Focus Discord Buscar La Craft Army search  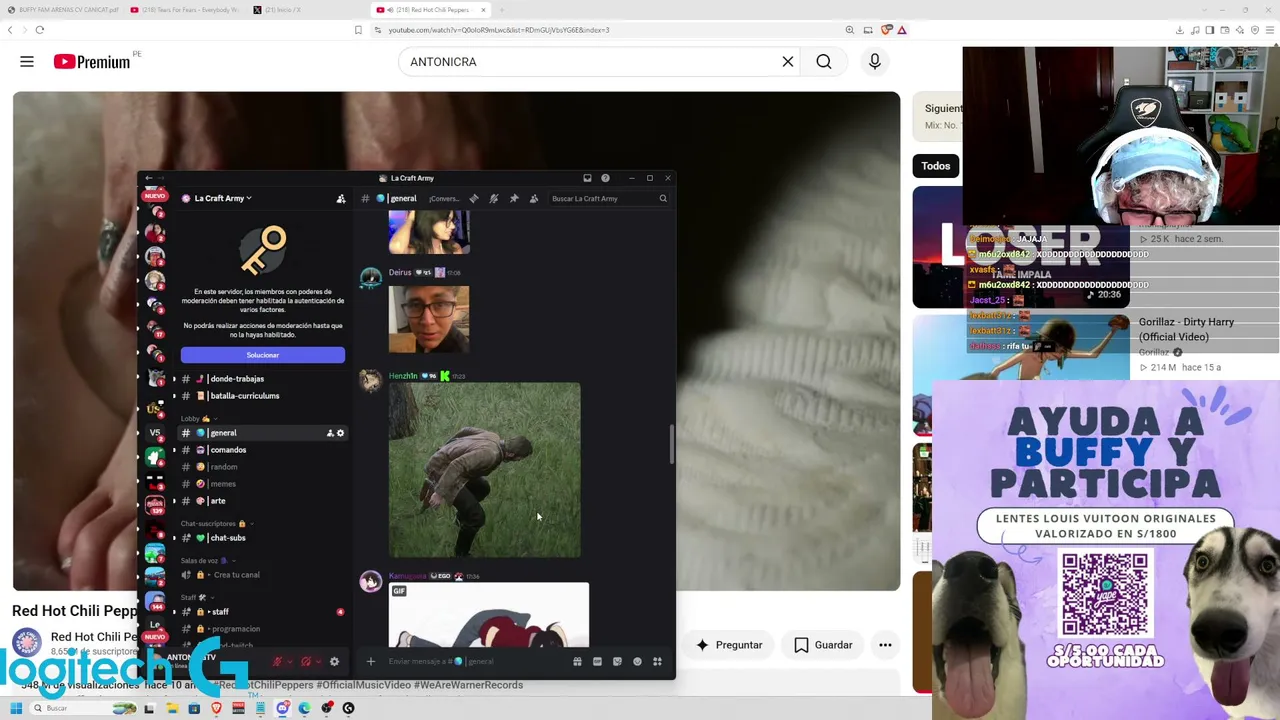click(x=608, y=198)
